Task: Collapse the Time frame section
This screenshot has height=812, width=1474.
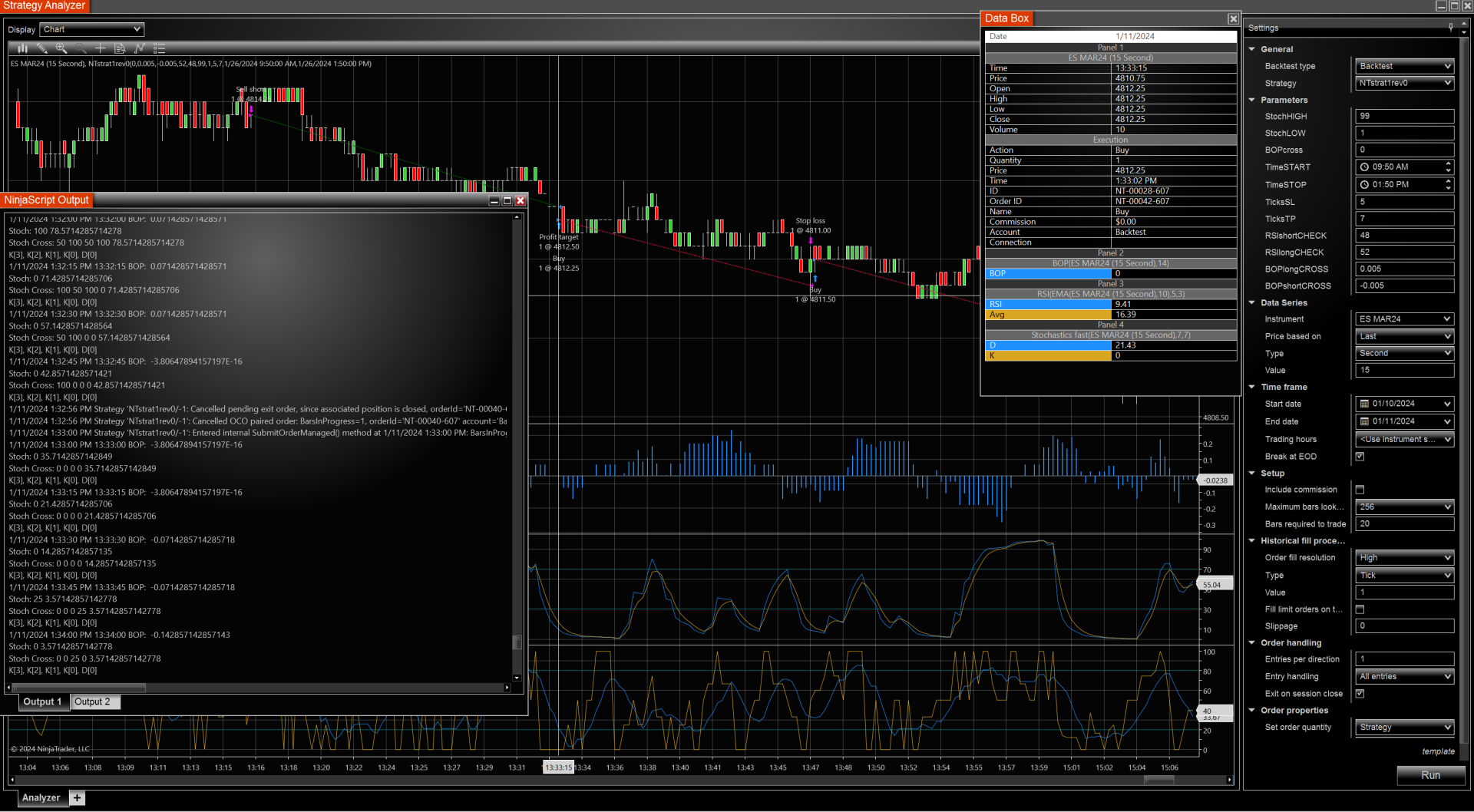Action: (x=1251, y=387)
